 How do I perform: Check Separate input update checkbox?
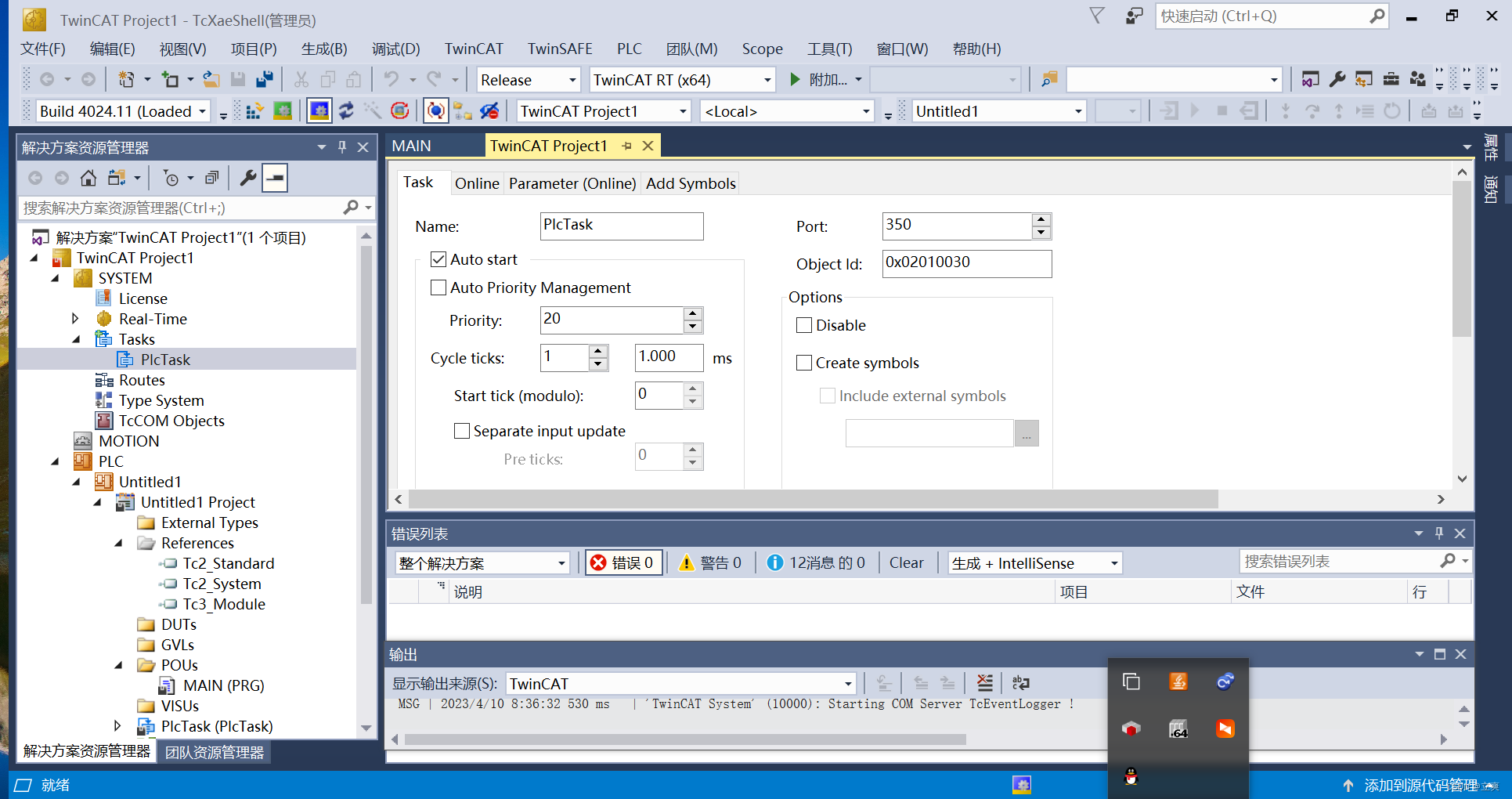point(462,431)
